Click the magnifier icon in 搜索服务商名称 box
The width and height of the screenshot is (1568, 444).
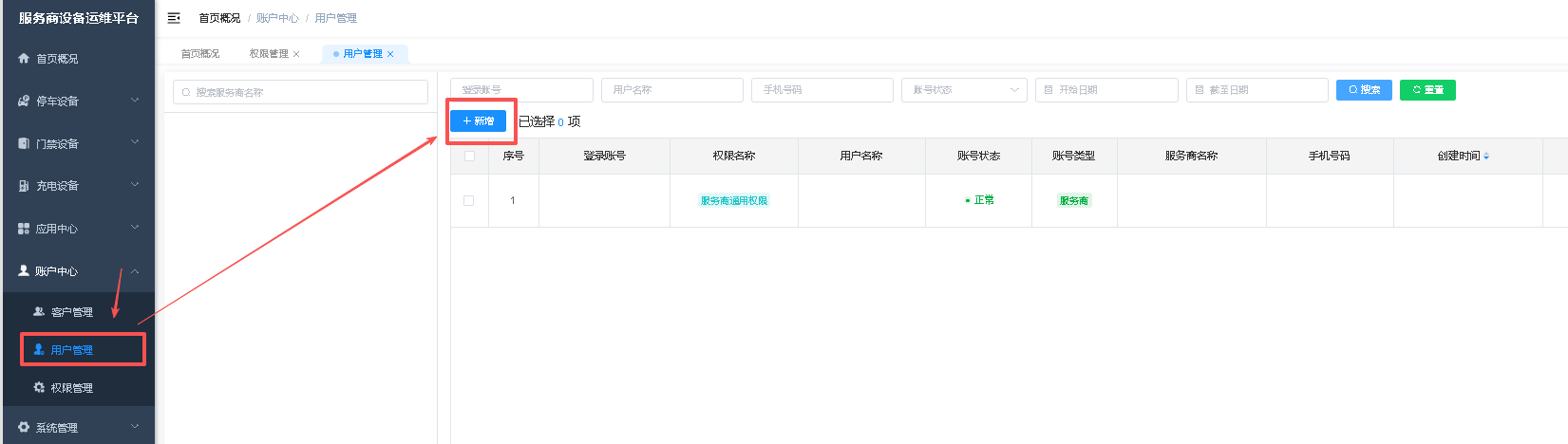click(186, 92)
